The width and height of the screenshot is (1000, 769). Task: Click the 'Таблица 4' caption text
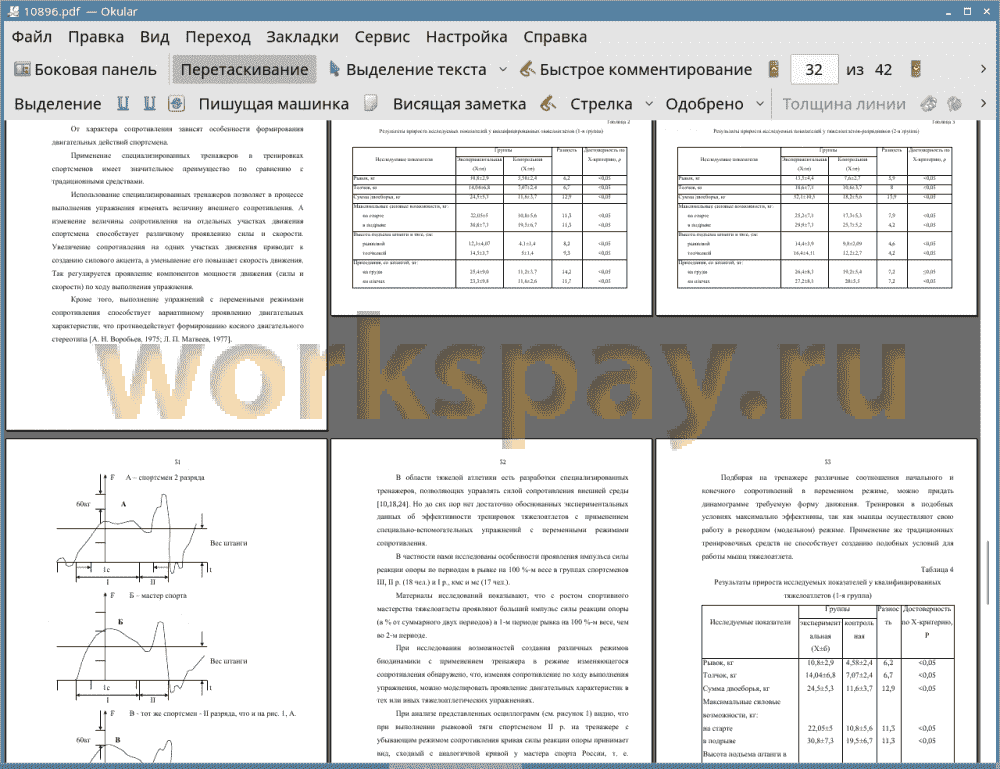tap(937, 569)
